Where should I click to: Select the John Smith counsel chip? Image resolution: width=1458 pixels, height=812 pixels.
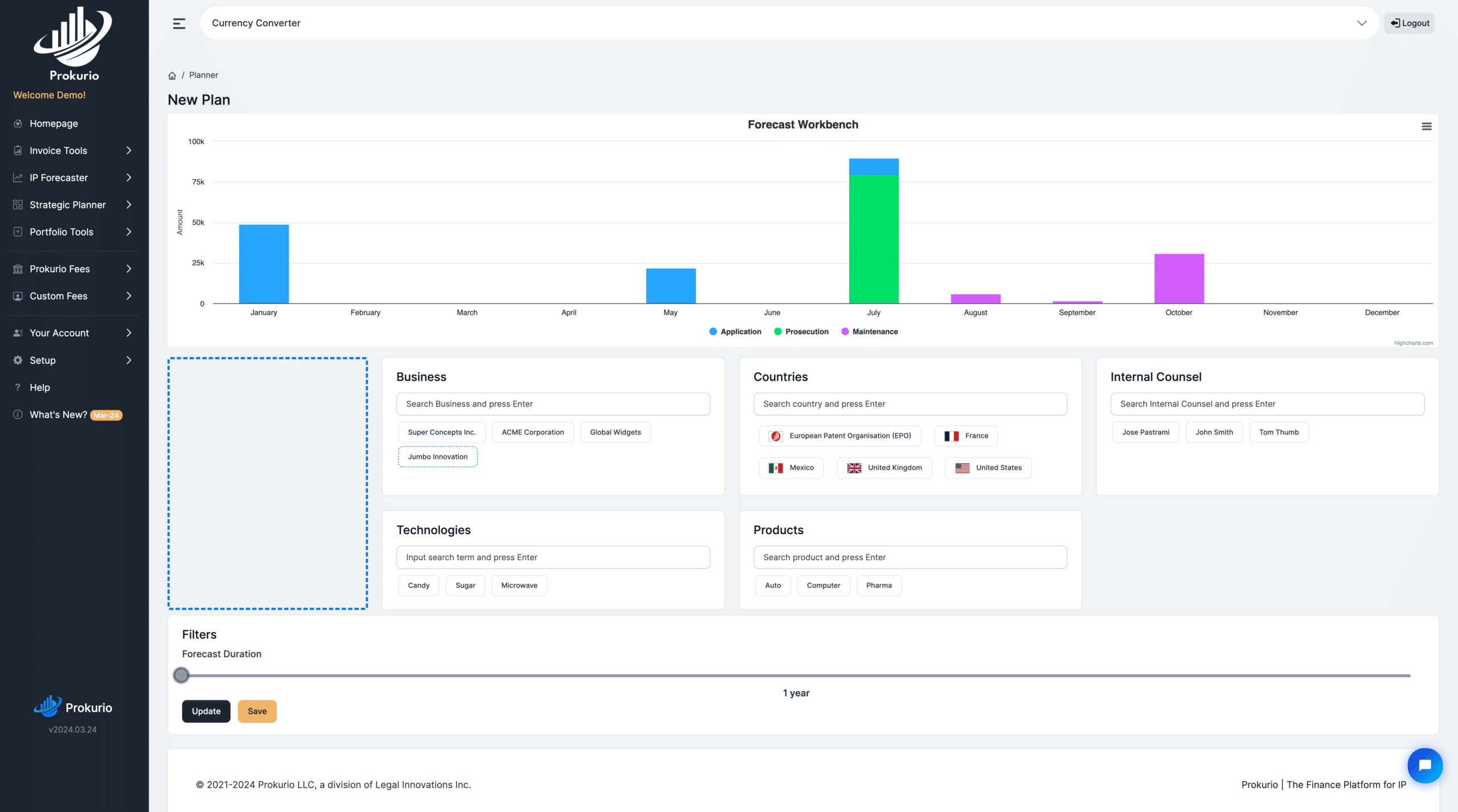1214,432
